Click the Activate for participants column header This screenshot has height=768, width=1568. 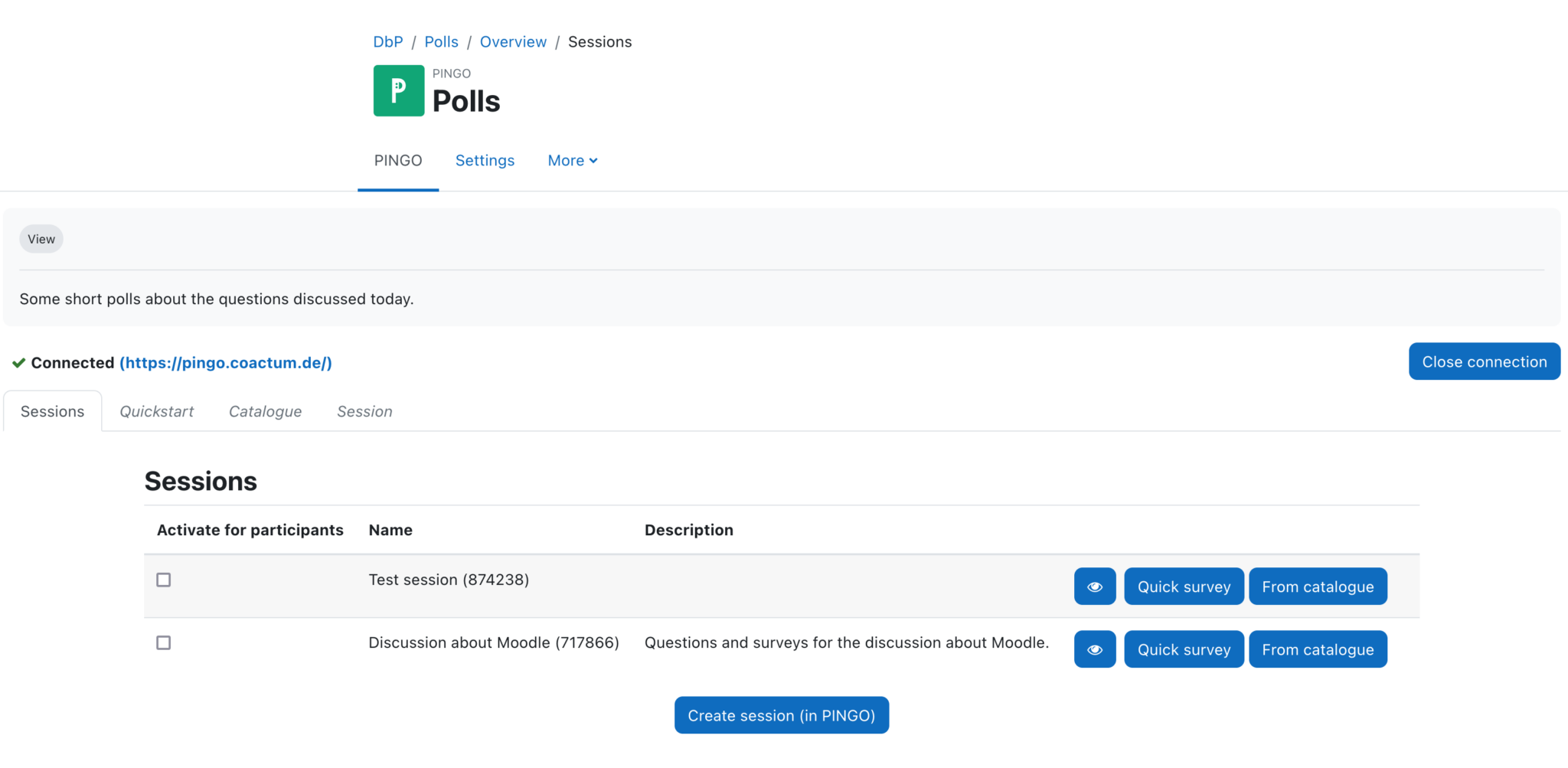[x=250, y=530]
